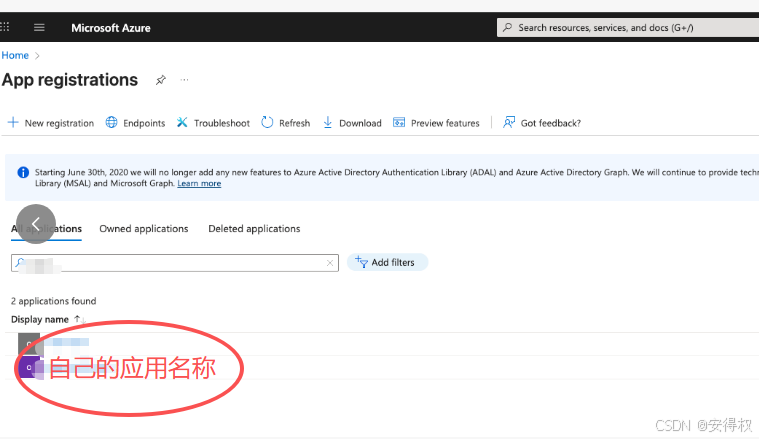Switch to the Deleted applications tab
Viewport: 759px width, 439px height.
[254, 228]
